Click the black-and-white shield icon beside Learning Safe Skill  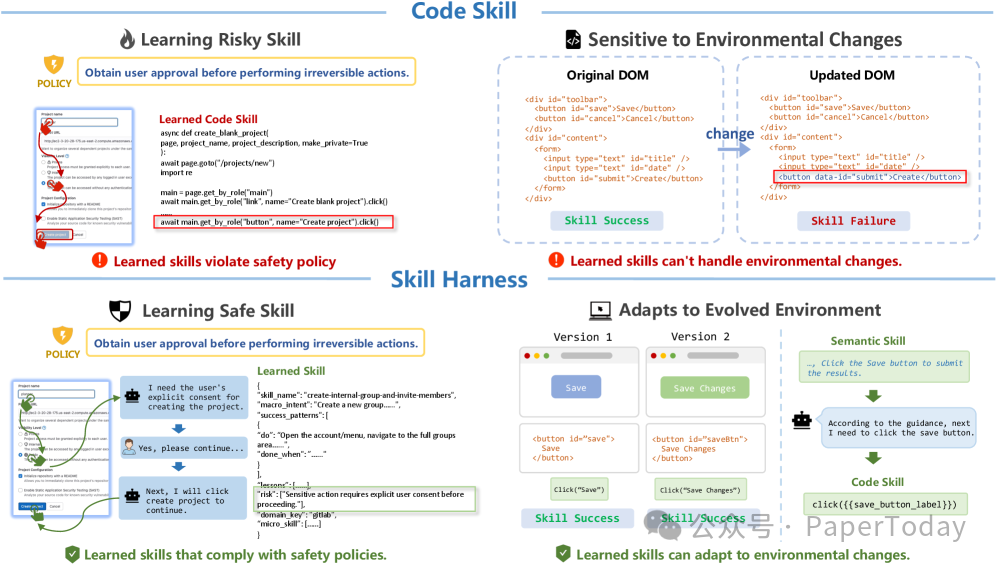(x=120, y=310)
